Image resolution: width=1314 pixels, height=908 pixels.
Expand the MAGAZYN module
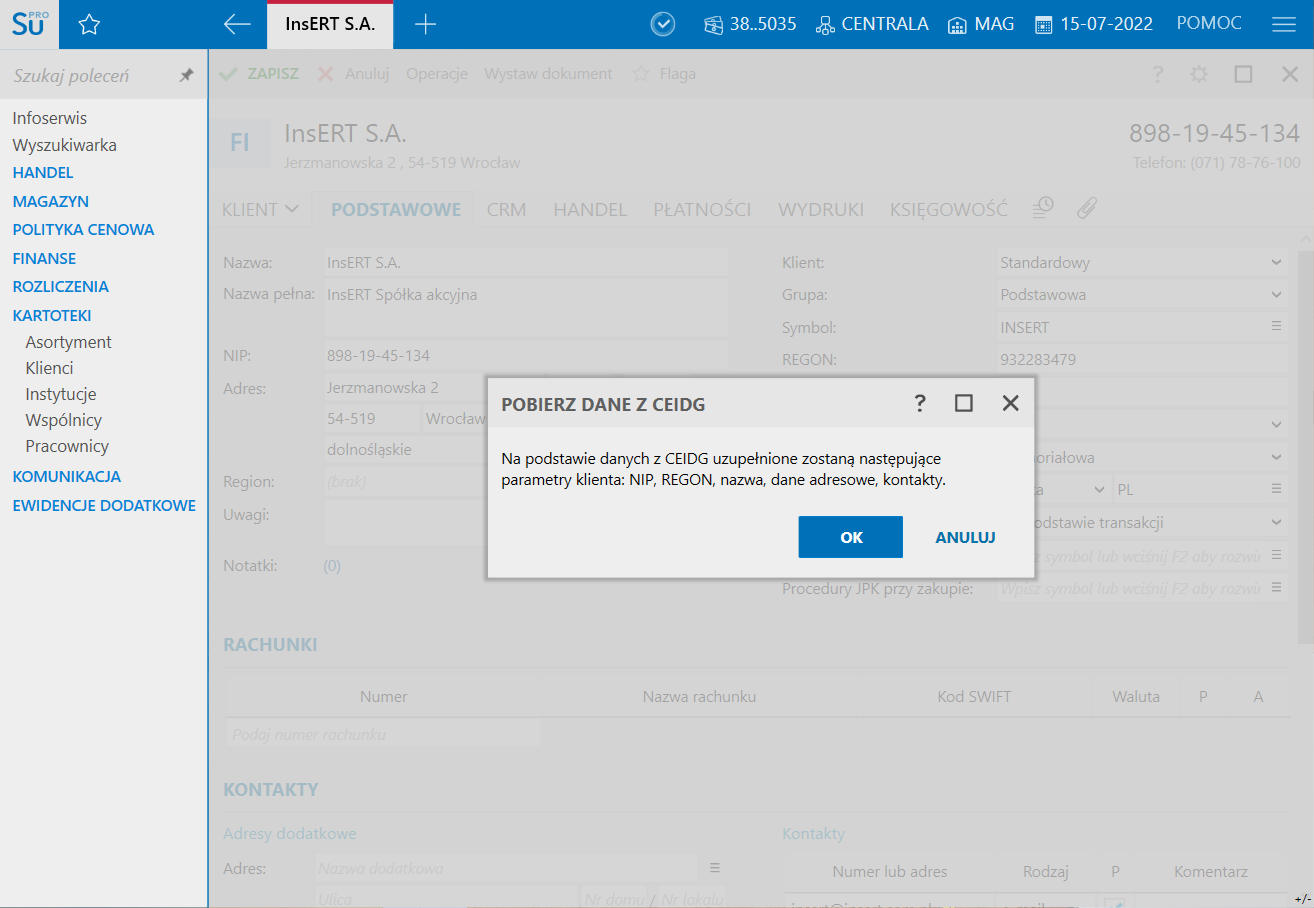coord(51,201)
